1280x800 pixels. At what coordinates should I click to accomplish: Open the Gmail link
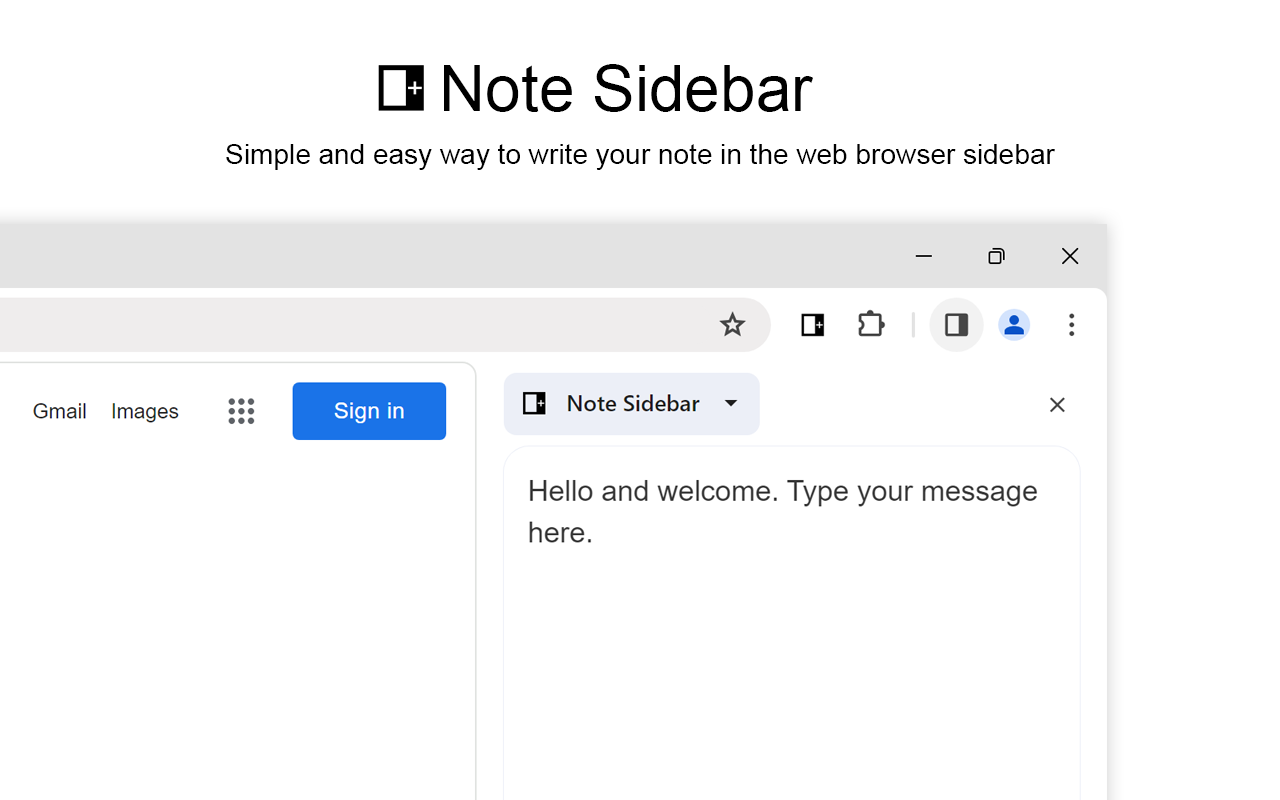point(59,411)
